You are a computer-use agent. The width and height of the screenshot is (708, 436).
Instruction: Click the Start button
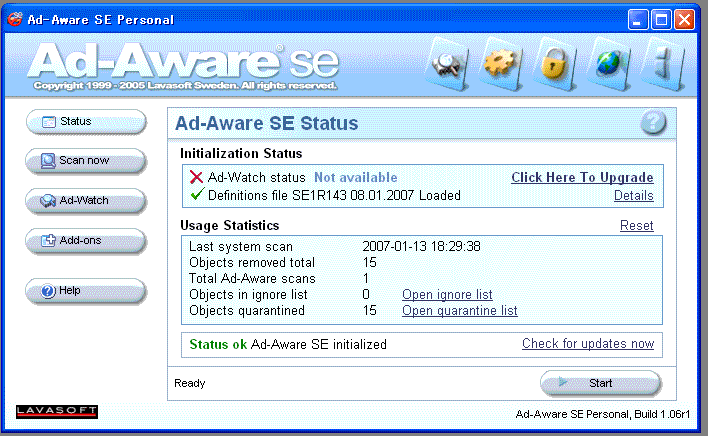(x=601, y=383)
